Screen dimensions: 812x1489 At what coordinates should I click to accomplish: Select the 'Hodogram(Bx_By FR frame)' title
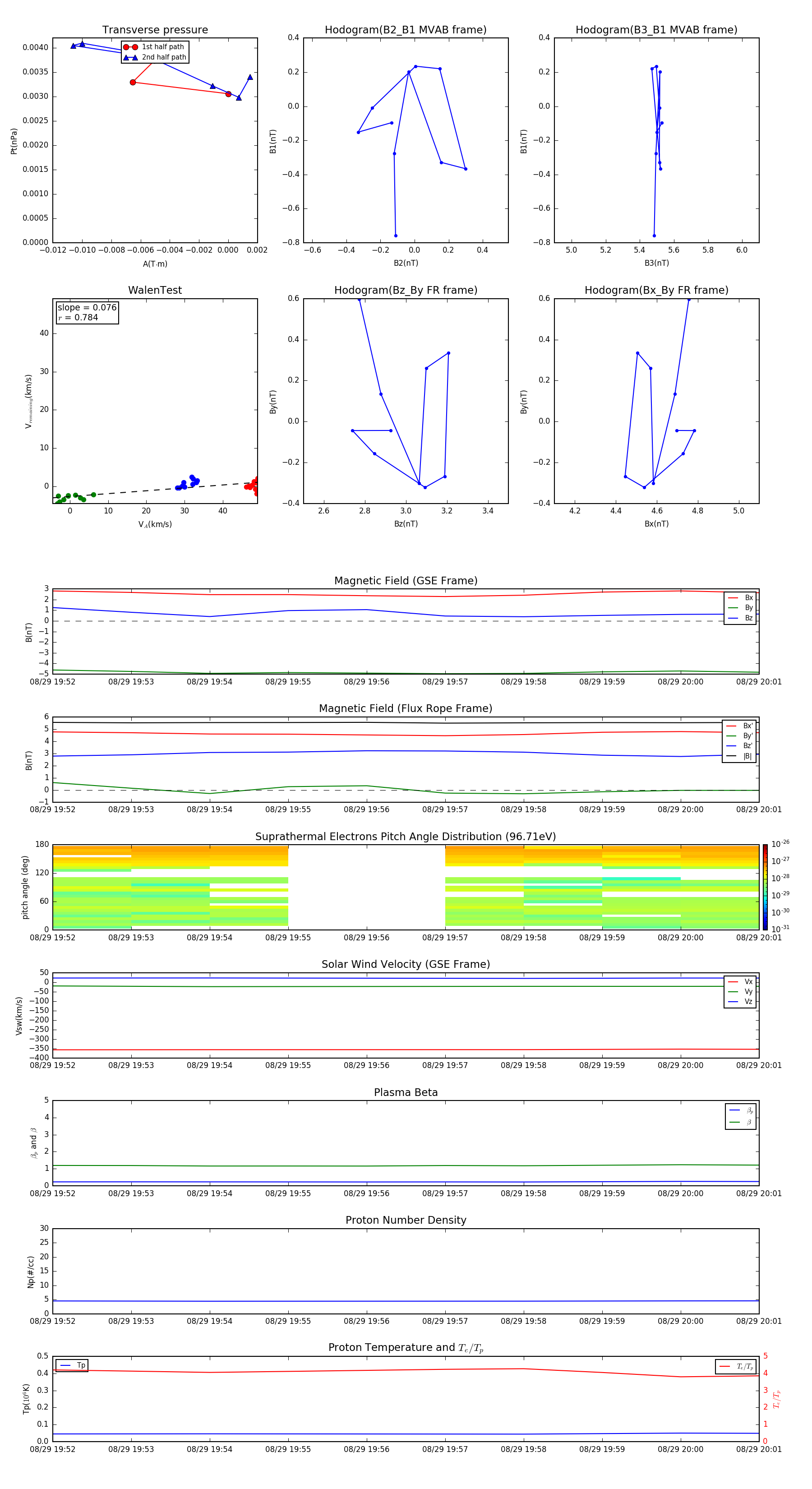pos(656,290)
